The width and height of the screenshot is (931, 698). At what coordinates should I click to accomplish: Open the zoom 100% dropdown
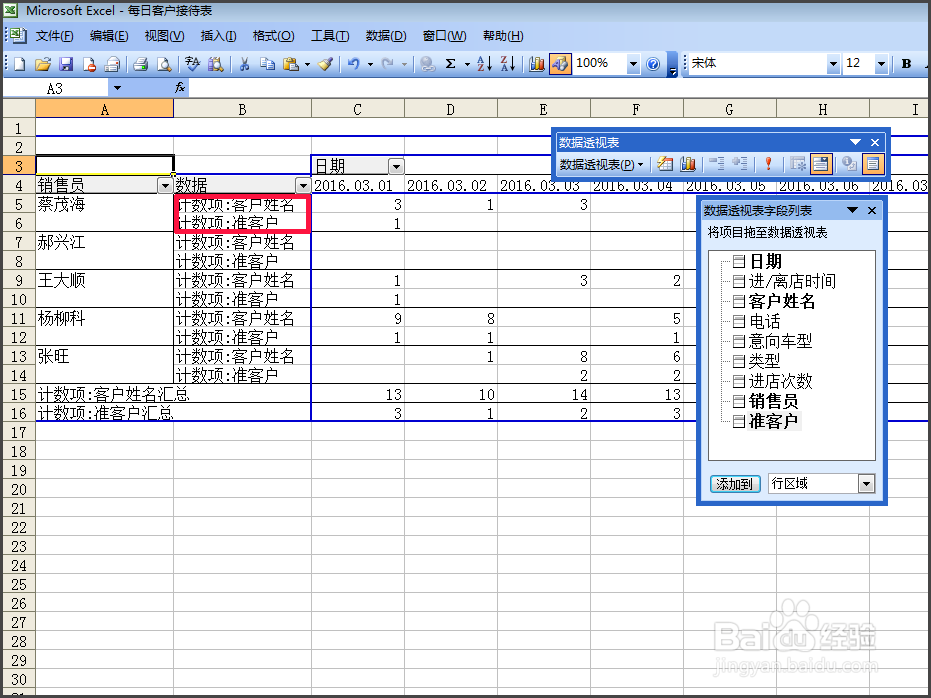634,64
